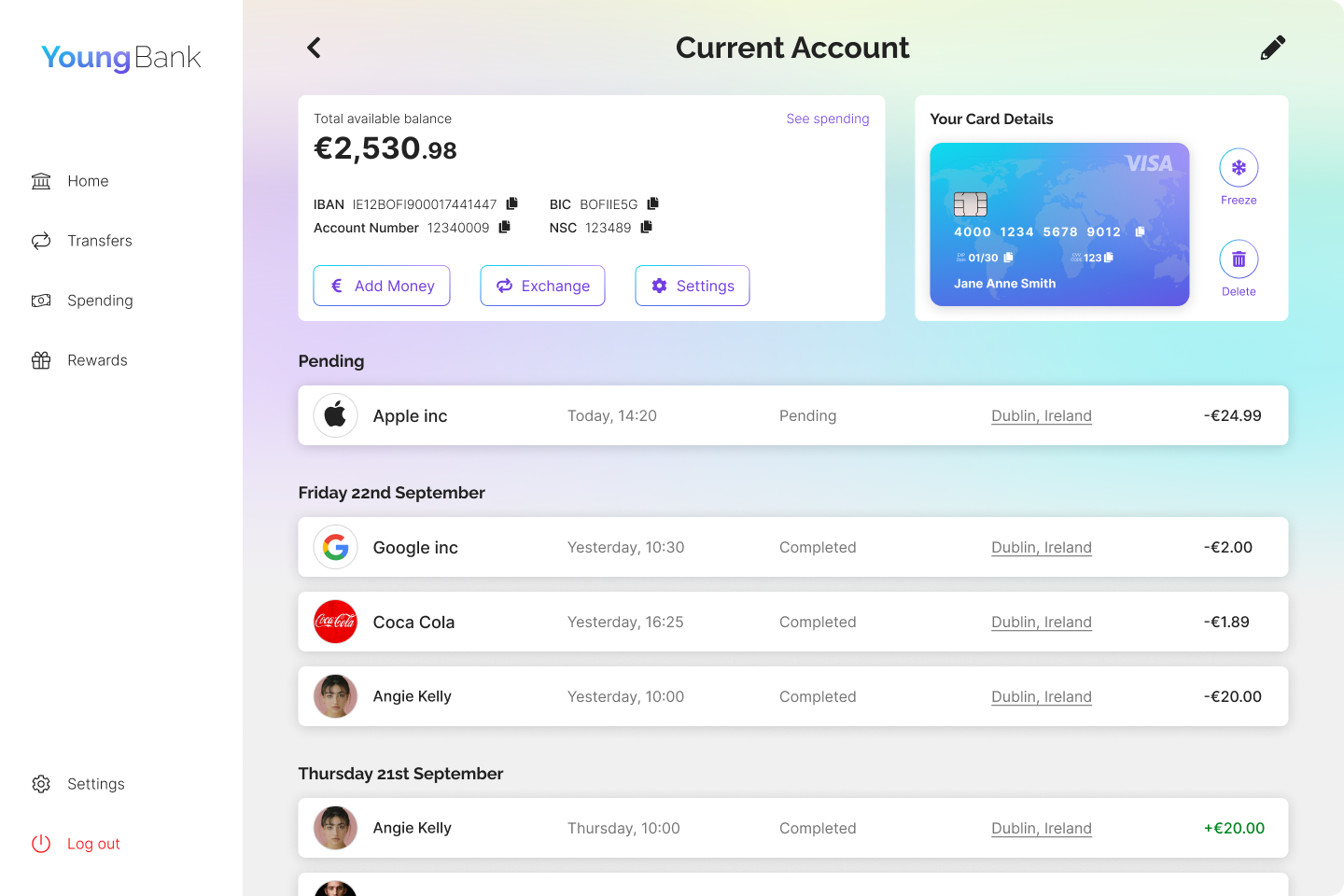
Task: Open the Apple inc pending transaction
Action: 793,415
